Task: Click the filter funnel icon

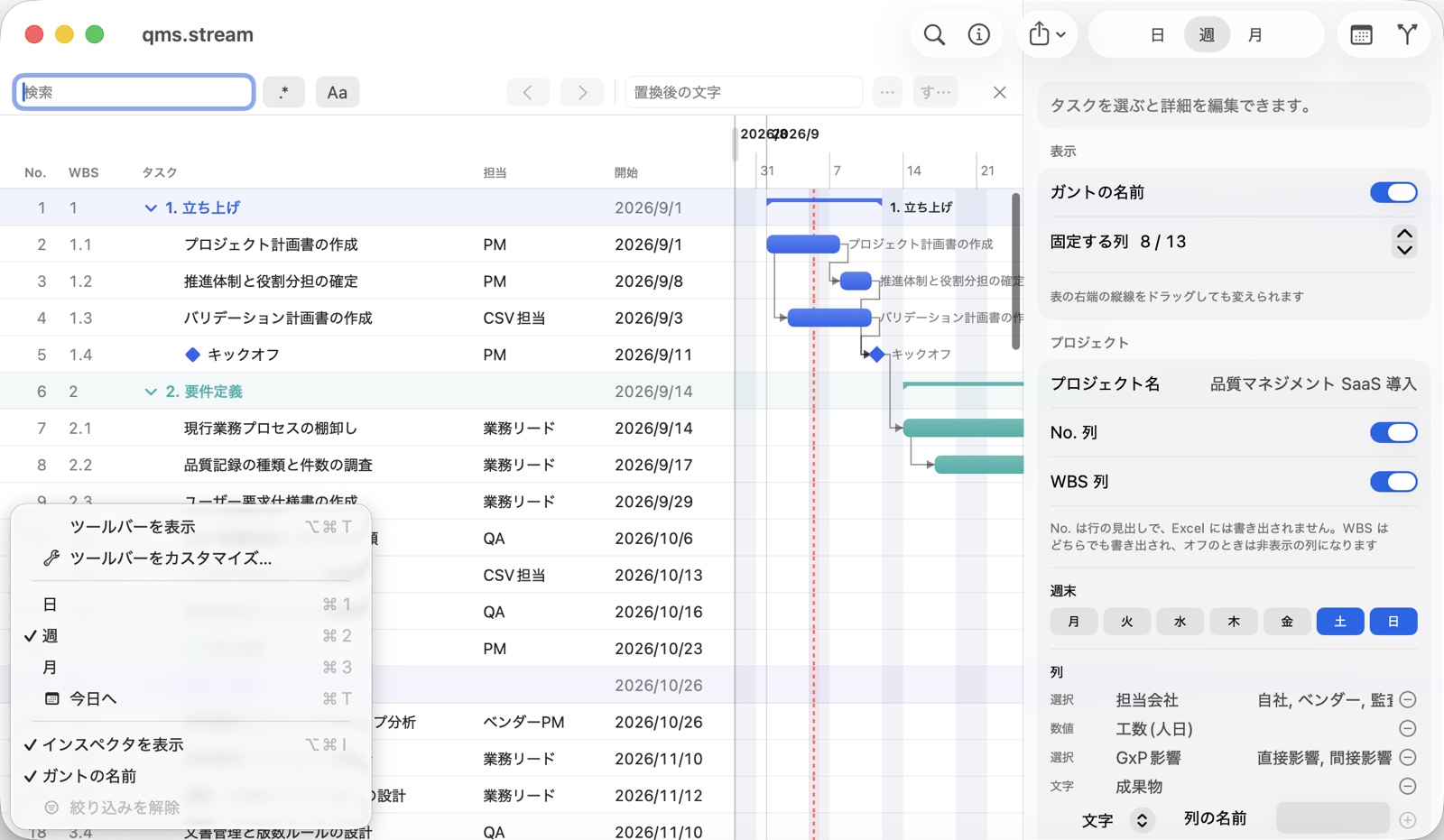Action: pyautogui.click(x=1407, y=35)
